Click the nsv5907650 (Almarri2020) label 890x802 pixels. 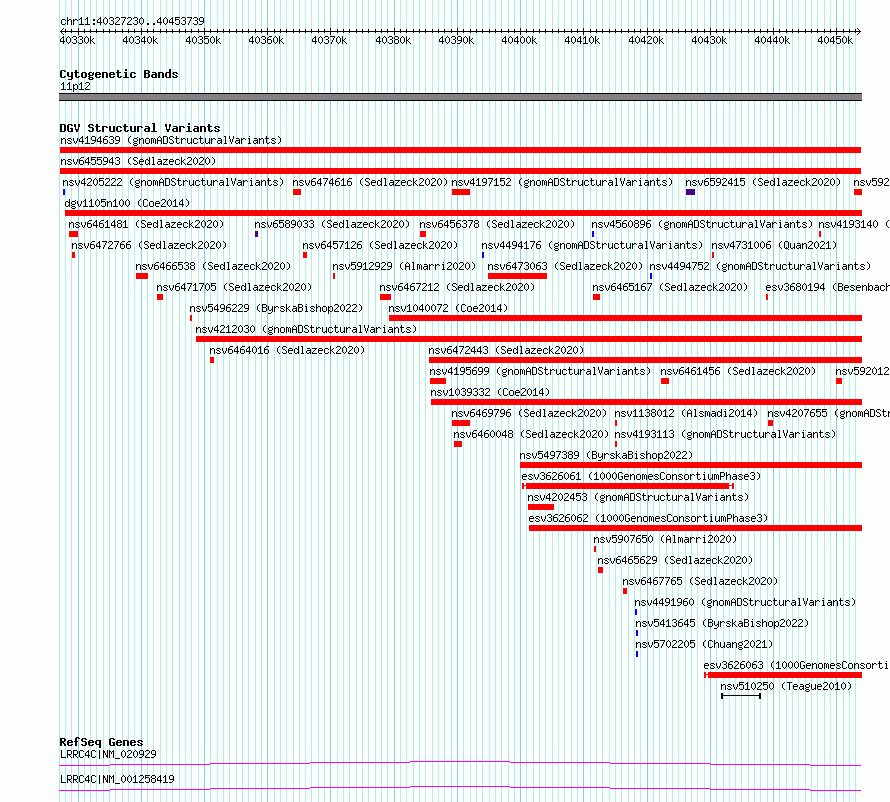pos(665,539)
